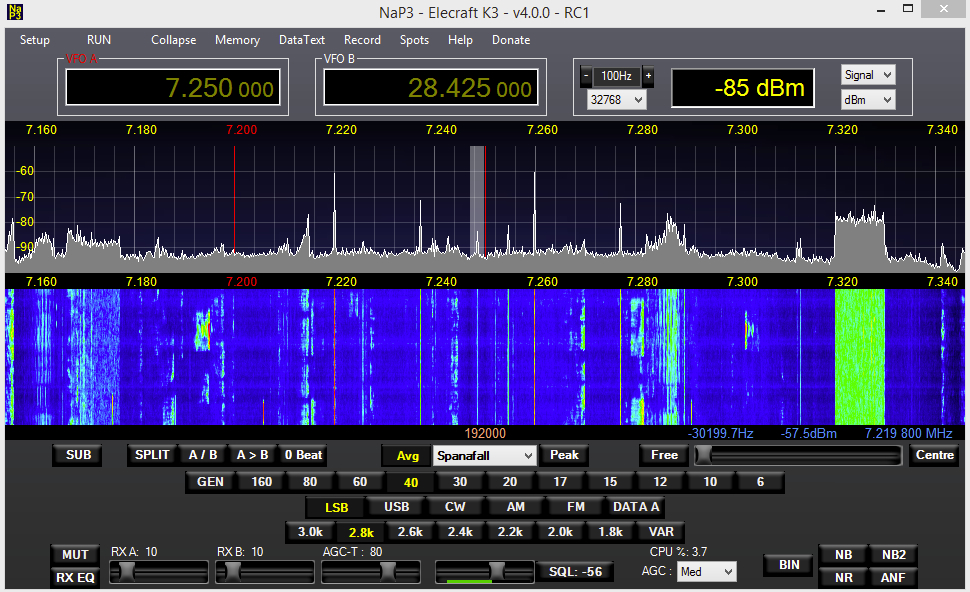Screen dimensions: 970x592
Task: Select the 20 meter band button
Action: coord(510,482)
